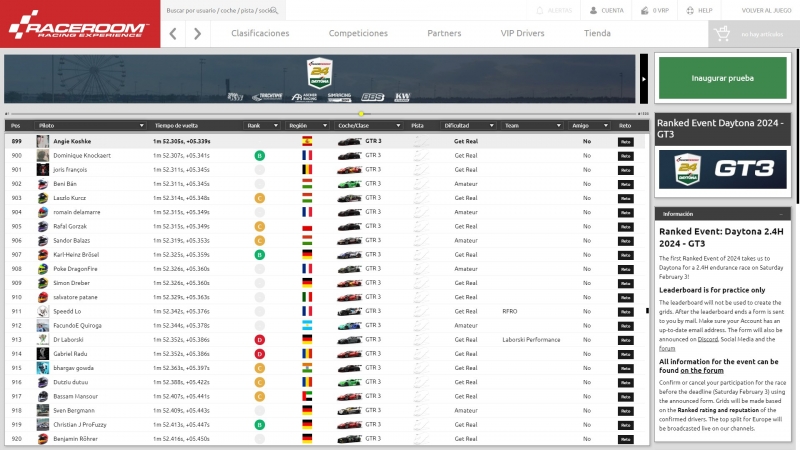Open the Rank filter dropdown
This screenshot has height=450, width=800.
(276, 126)
